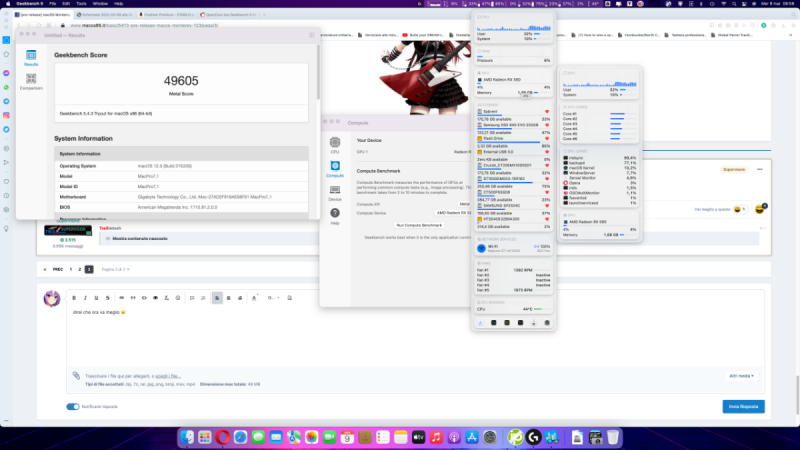Expand the Altri media dropdown
Viewport: 800px width, 450px height.
pos(742,376)
